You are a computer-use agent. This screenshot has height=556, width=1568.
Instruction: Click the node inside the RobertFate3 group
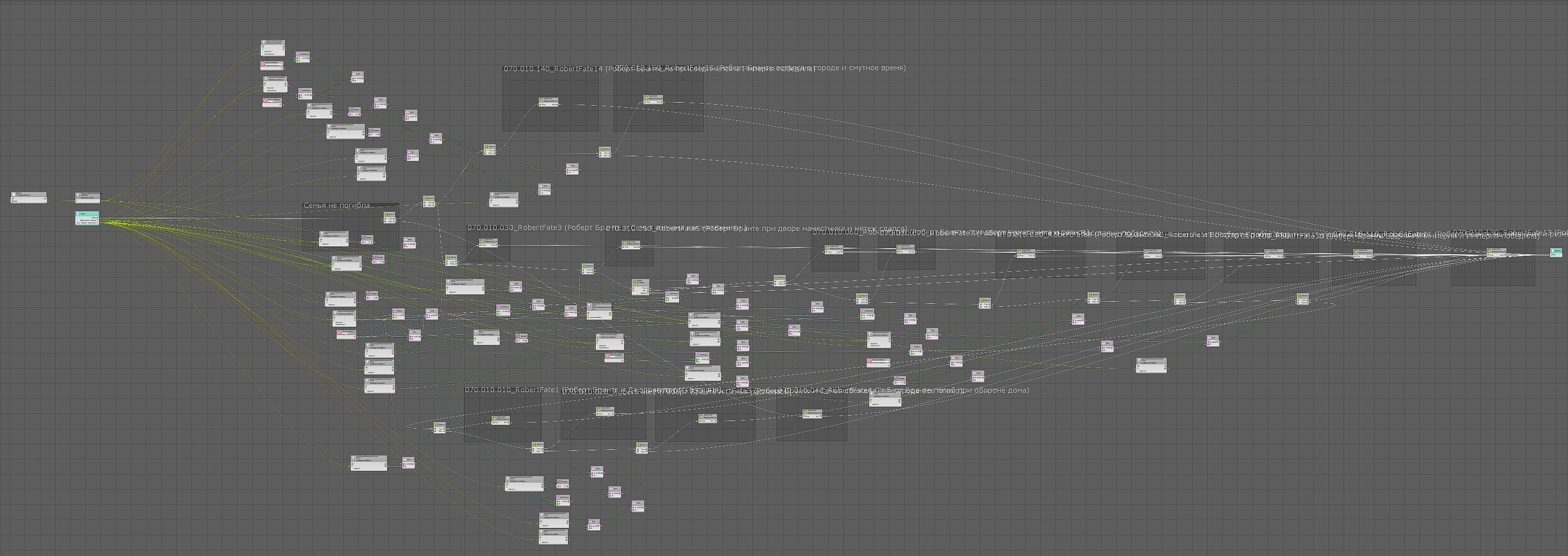[x=488, y=243]
